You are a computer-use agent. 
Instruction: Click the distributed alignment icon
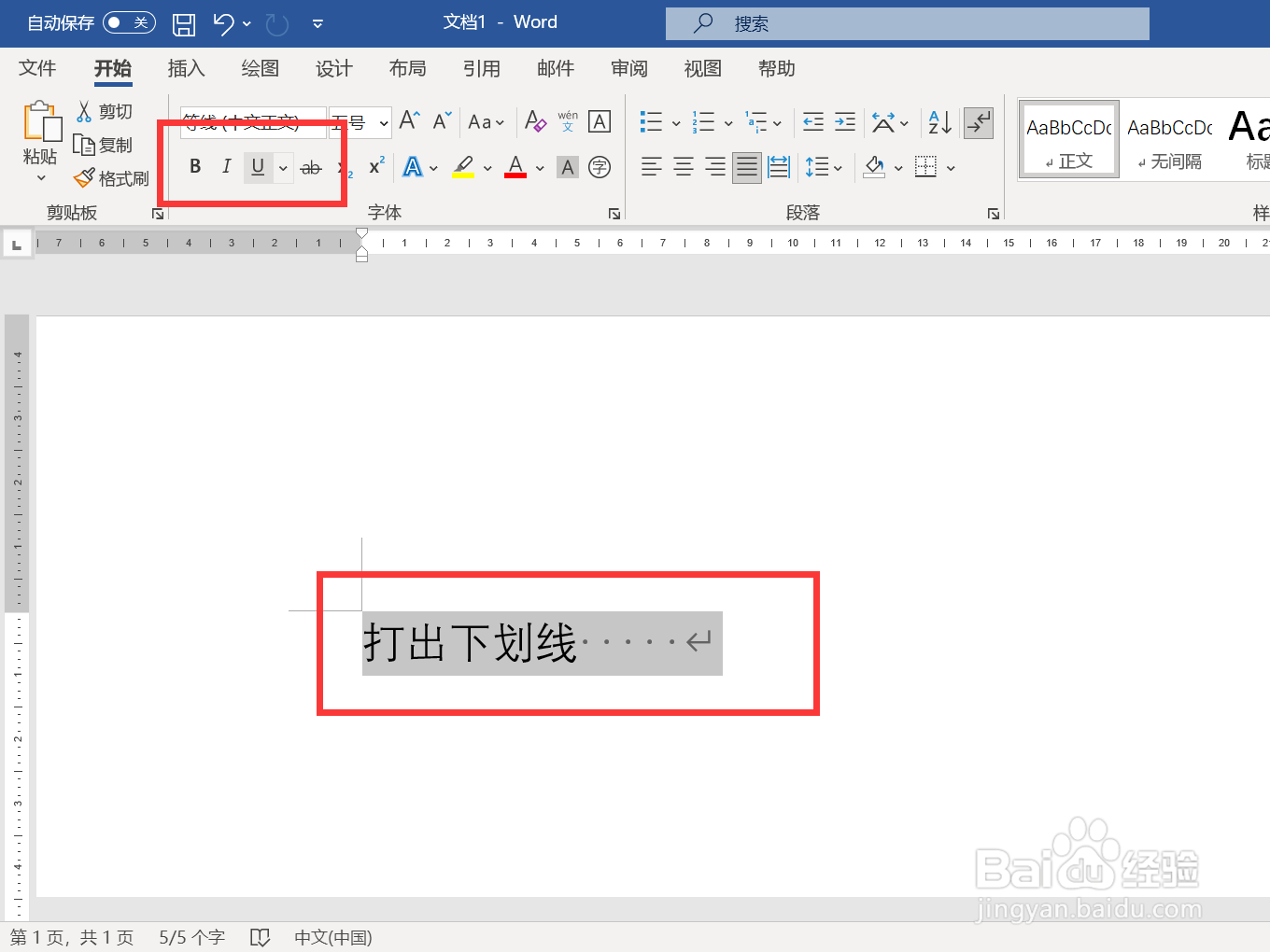point(779,167)
